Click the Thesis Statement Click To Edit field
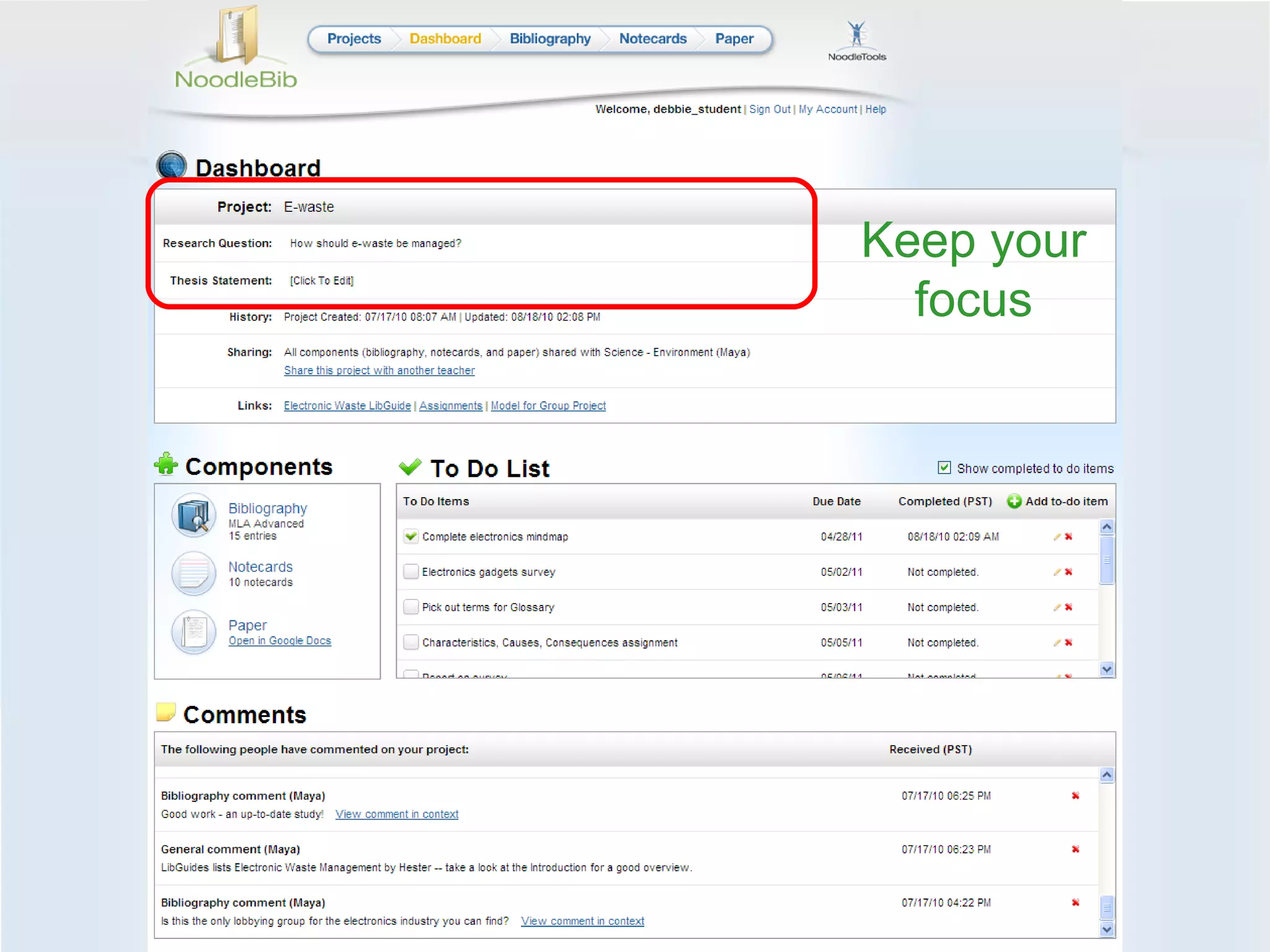 tap(321, 281)
